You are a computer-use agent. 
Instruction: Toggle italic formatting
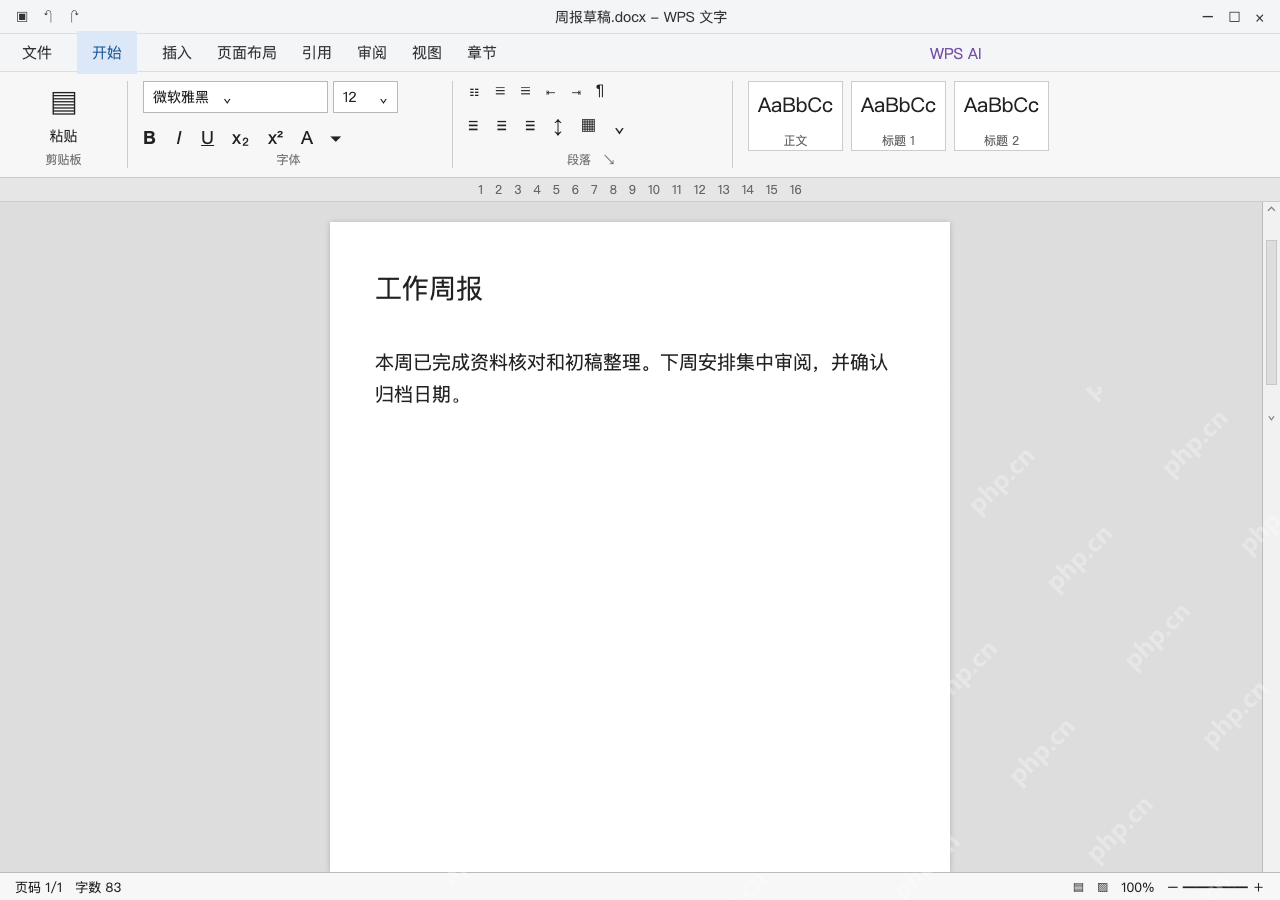(179, 138)
